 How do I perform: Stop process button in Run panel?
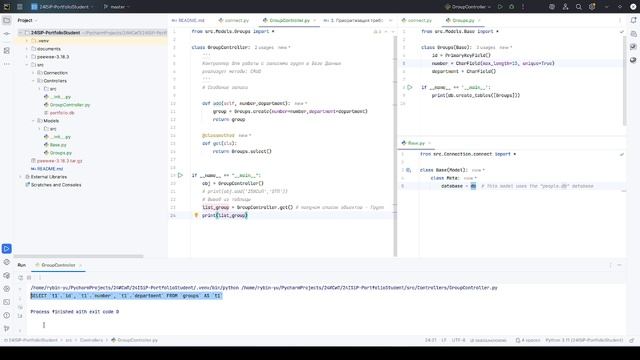tap(29, 278)
